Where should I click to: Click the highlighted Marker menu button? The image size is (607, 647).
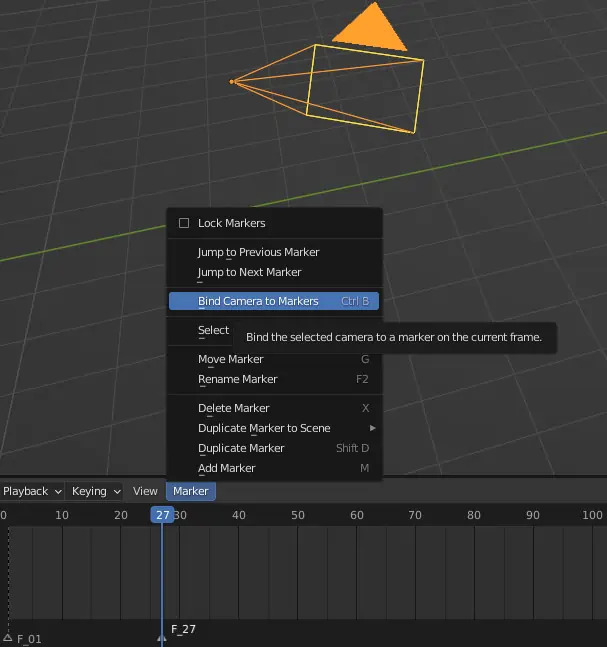[190, 491]
